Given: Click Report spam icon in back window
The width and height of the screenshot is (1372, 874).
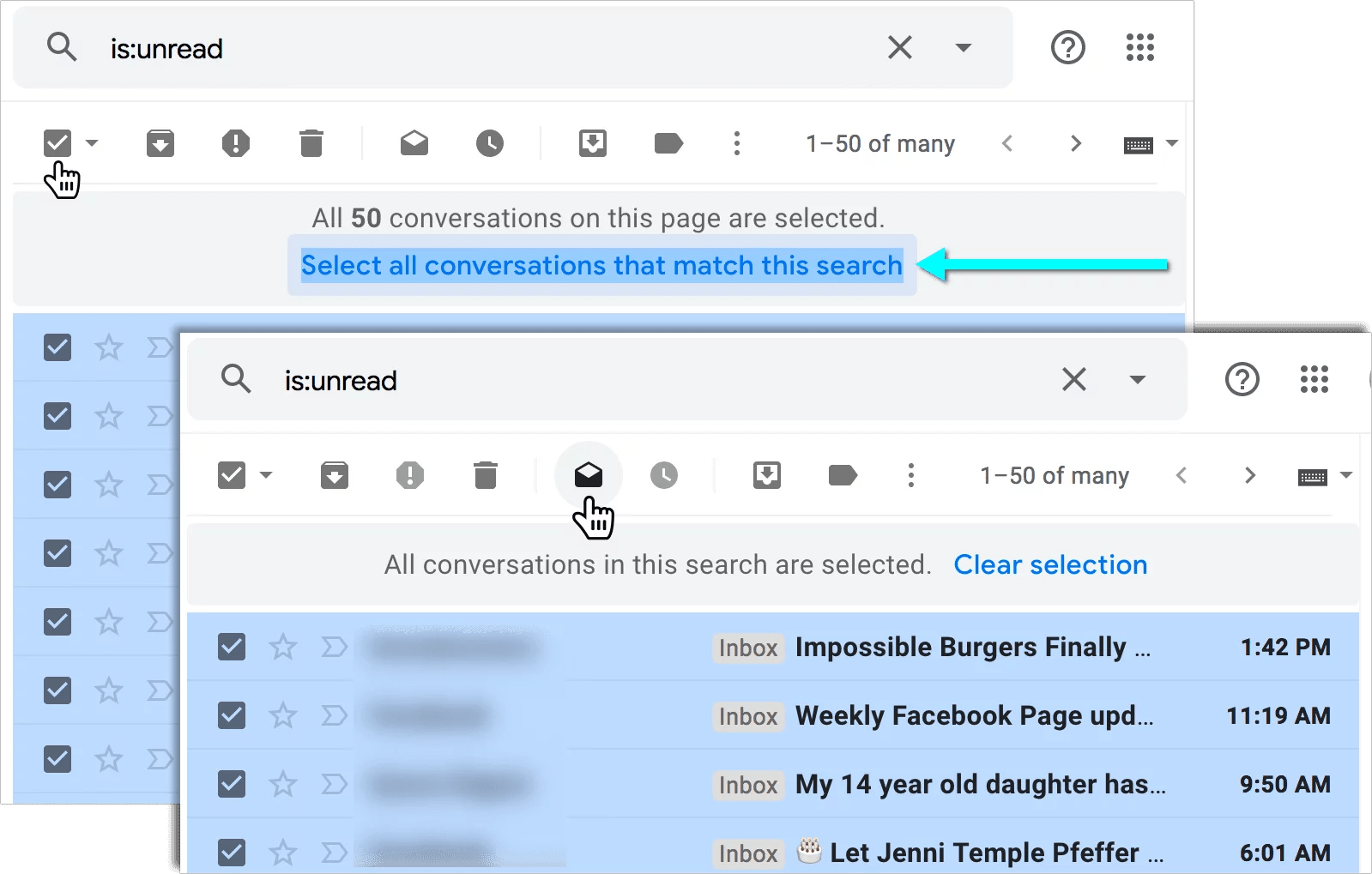Looking at the screenshot, I should pyautogui.click(x=236, y=143).
